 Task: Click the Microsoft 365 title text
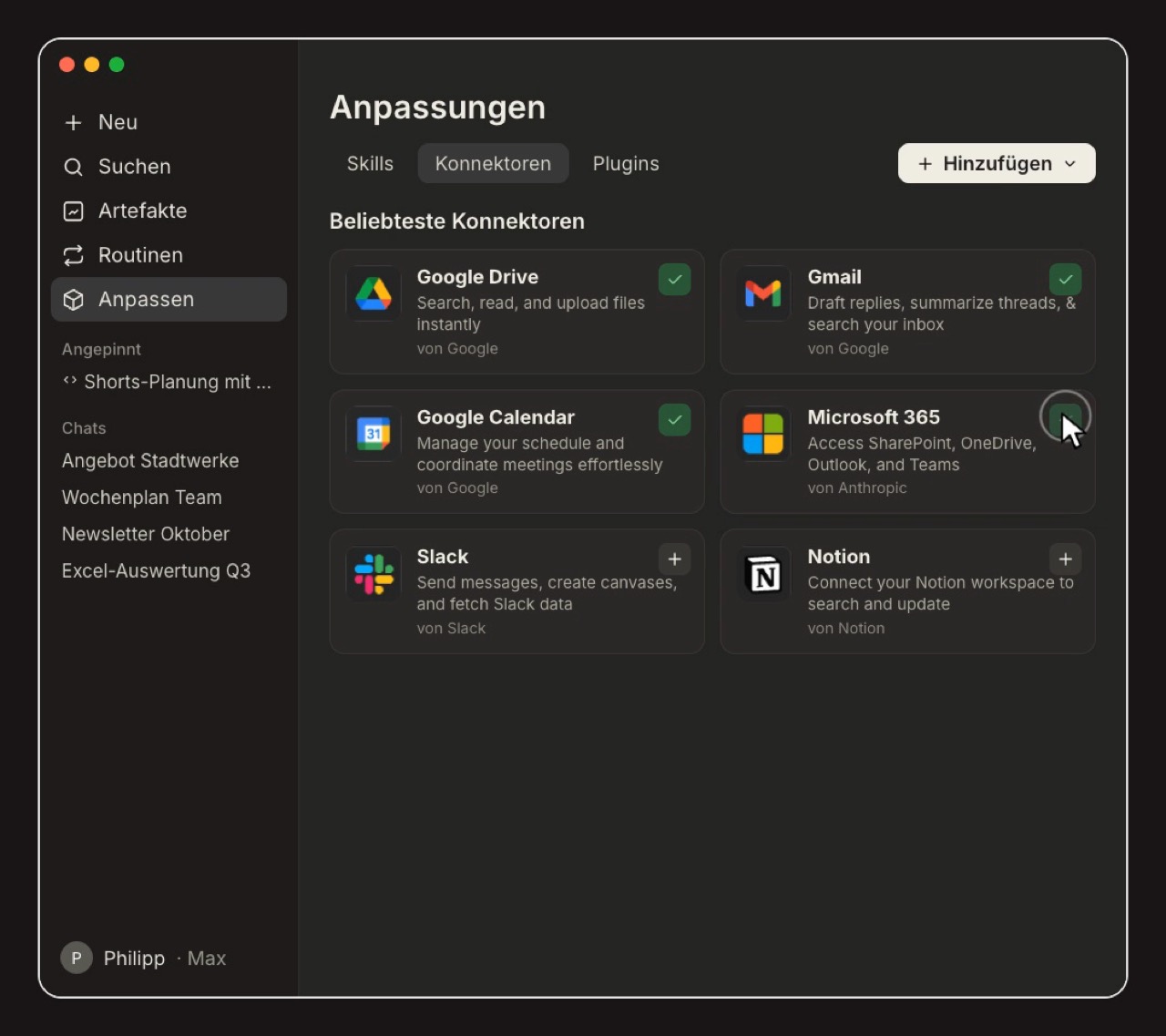[x=874, y=417]
